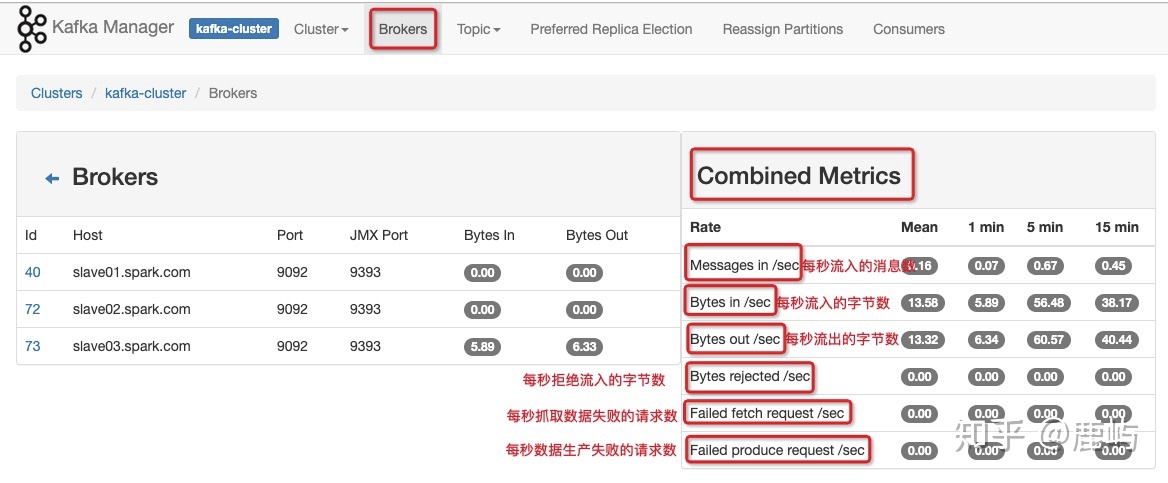The width and height of the screenshot is (1168, 483).
Task: Click the Messages in 5 min value 0.67
Action: [1045, 265]
